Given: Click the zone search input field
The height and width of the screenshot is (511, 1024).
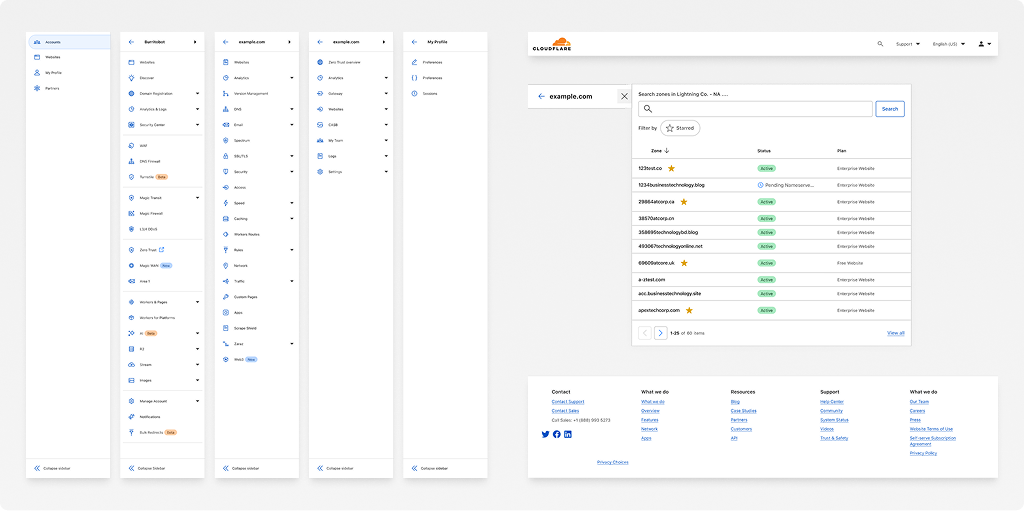Looking at the screenshot, I should point(756,109).
